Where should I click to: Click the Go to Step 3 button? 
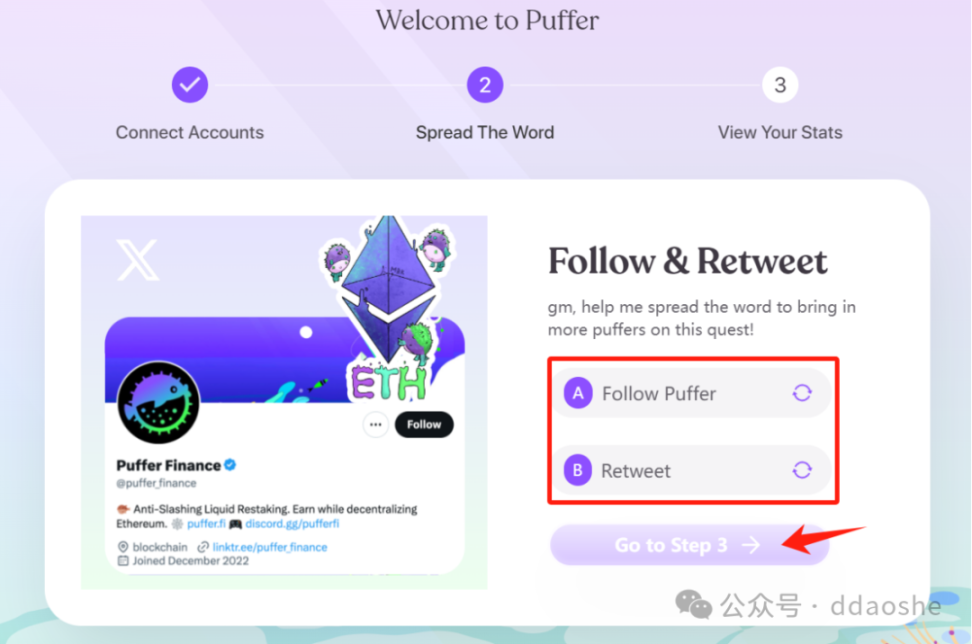point(689,545)
